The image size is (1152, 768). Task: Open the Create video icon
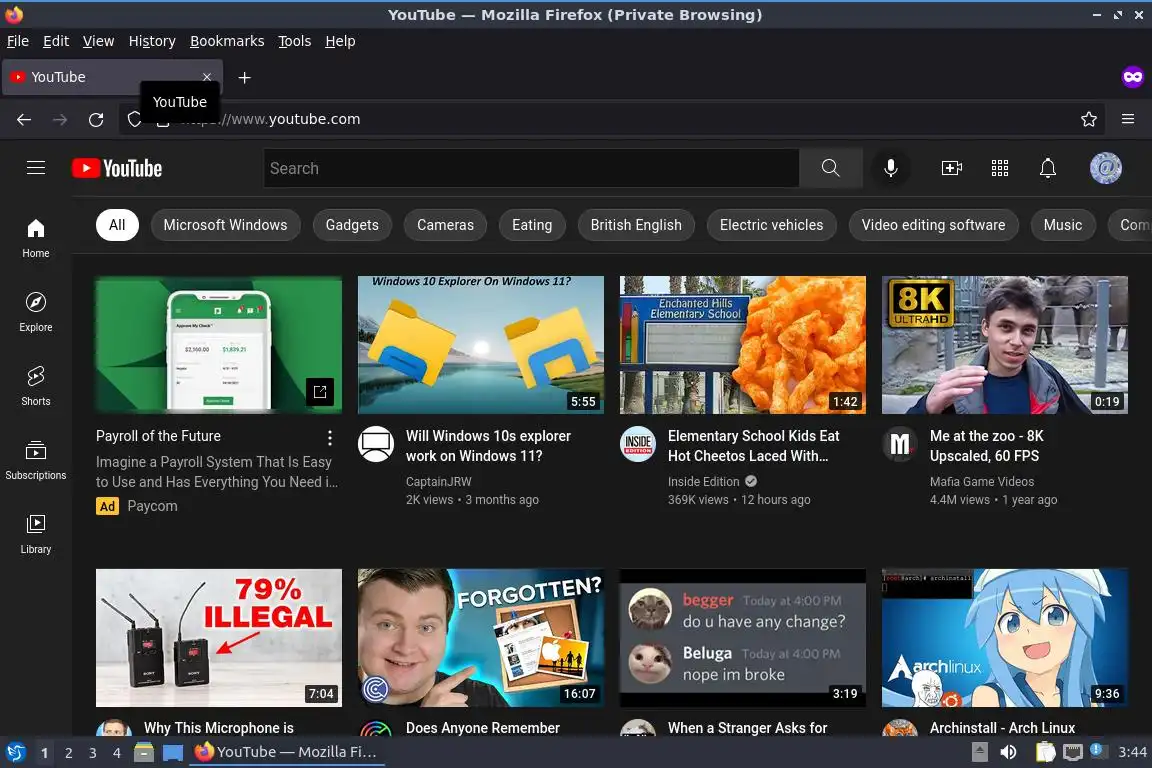pyautogui.click(x=951, y=168)
